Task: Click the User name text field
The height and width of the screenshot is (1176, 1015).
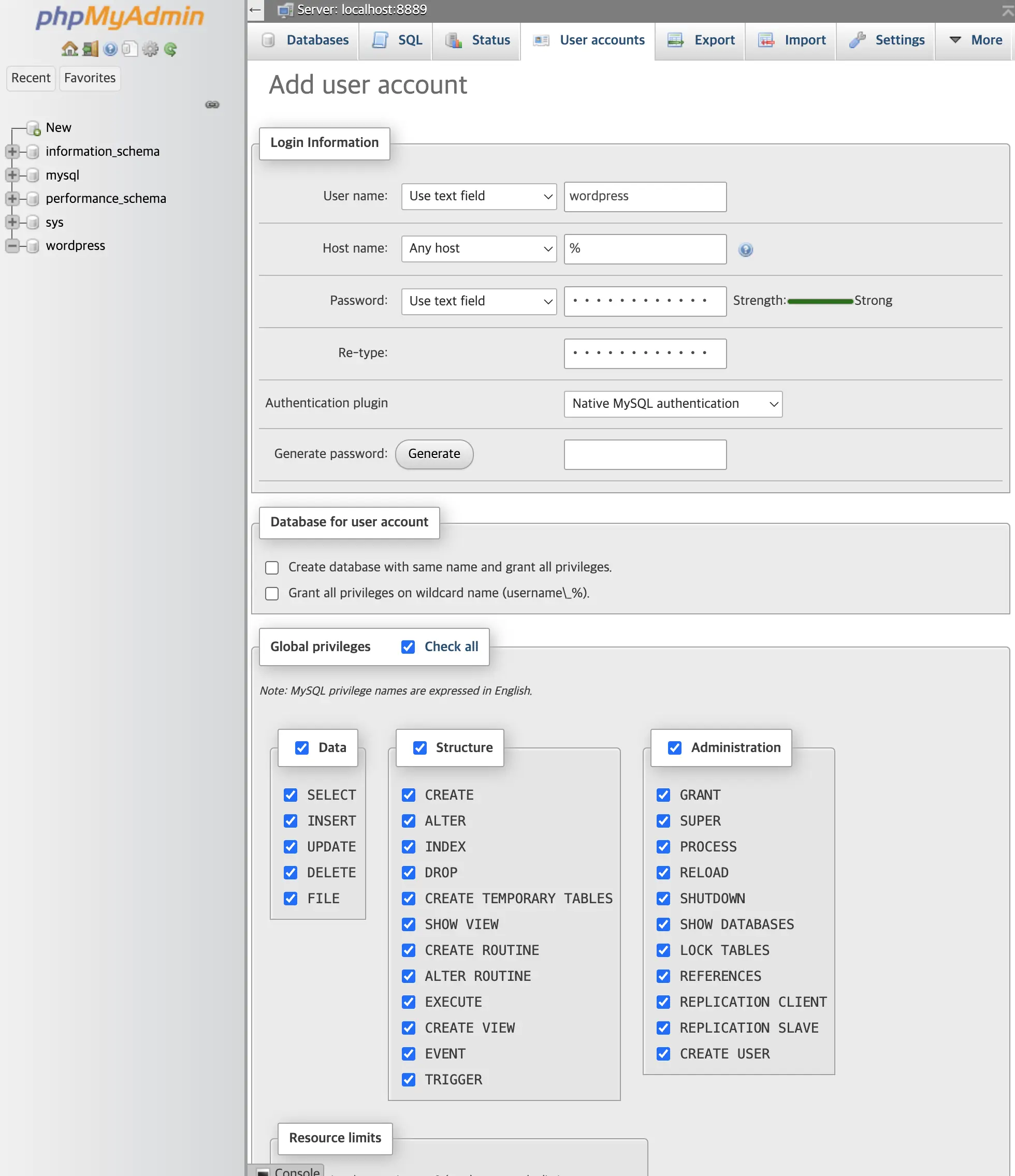Action: point(645,196)
